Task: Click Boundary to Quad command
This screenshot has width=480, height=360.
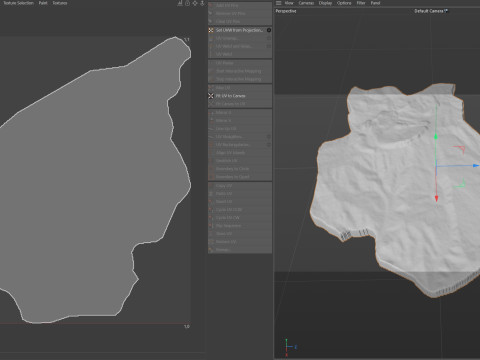Action: (x=240, y=177)
